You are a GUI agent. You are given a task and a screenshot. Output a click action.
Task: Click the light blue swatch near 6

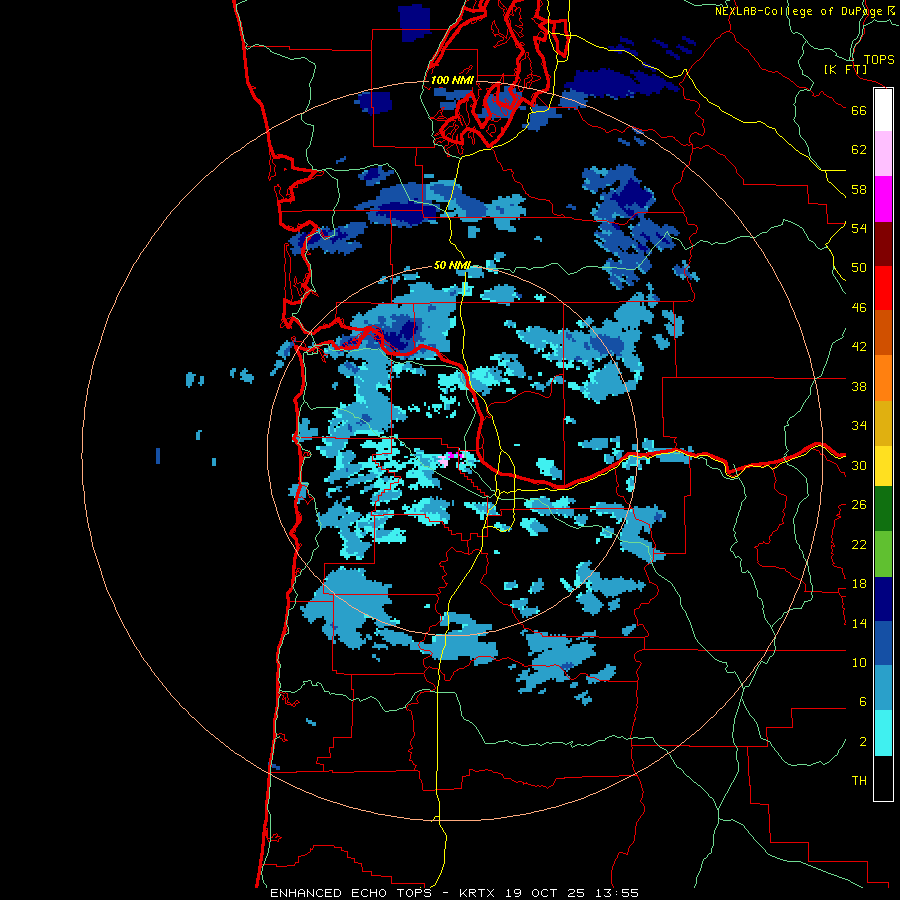tap(883, 687)
